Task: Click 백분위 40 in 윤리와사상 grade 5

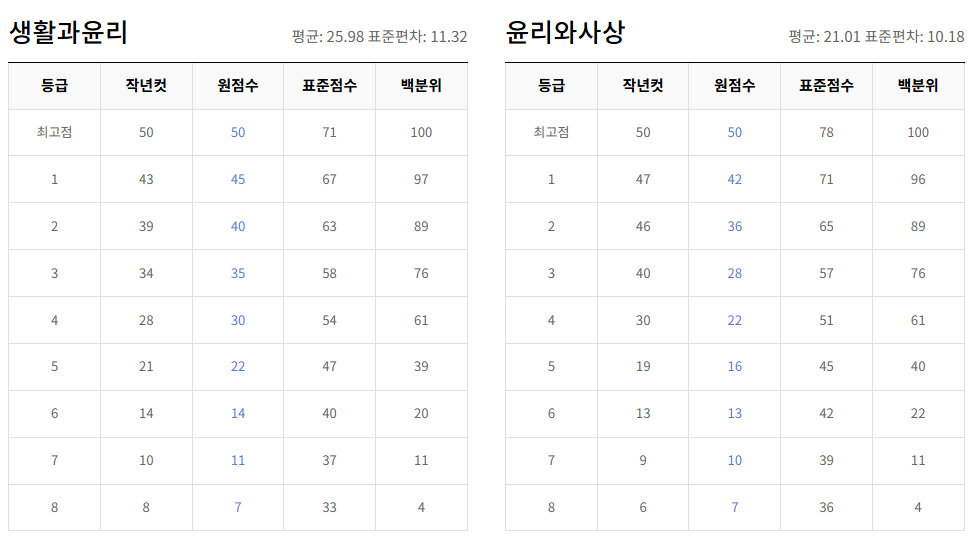Action: [x=918, y=366]
